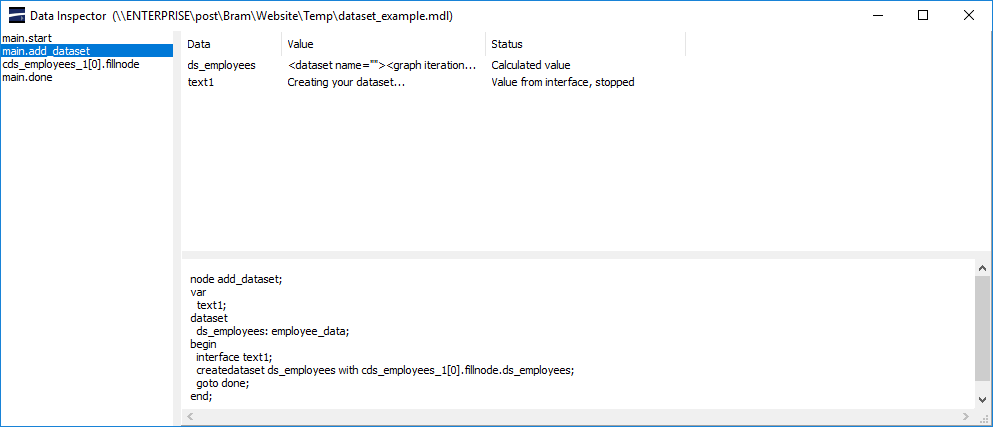Select main.start in the node list
This screenshot has height=427, width=993.
tap(87, 38)
